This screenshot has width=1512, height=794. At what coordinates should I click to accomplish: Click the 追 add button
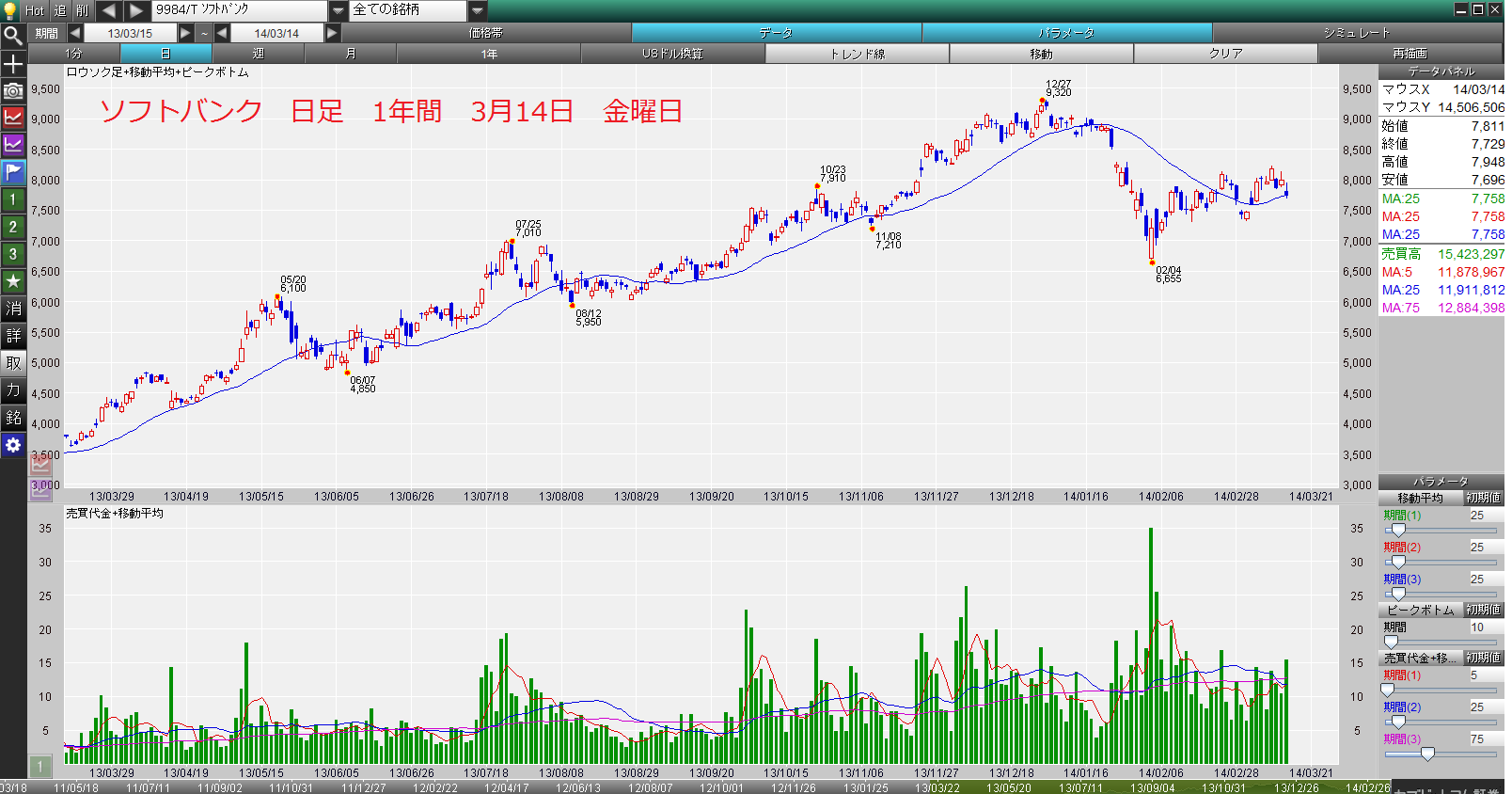point(60,10)
